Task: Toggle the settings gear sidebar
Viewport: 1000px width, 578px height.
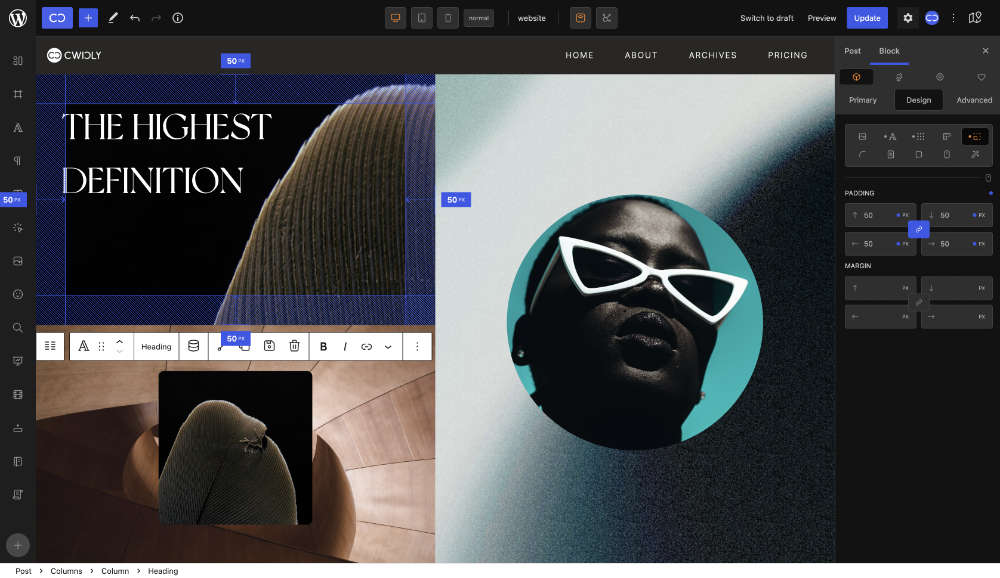Action: (x=908, y=18)
